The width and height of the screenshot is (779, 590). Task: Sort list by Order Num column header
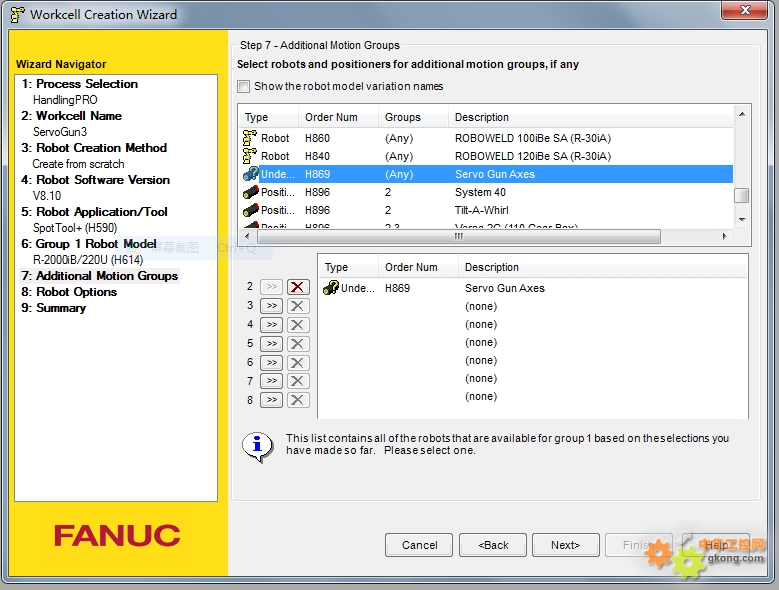point(330,117)
